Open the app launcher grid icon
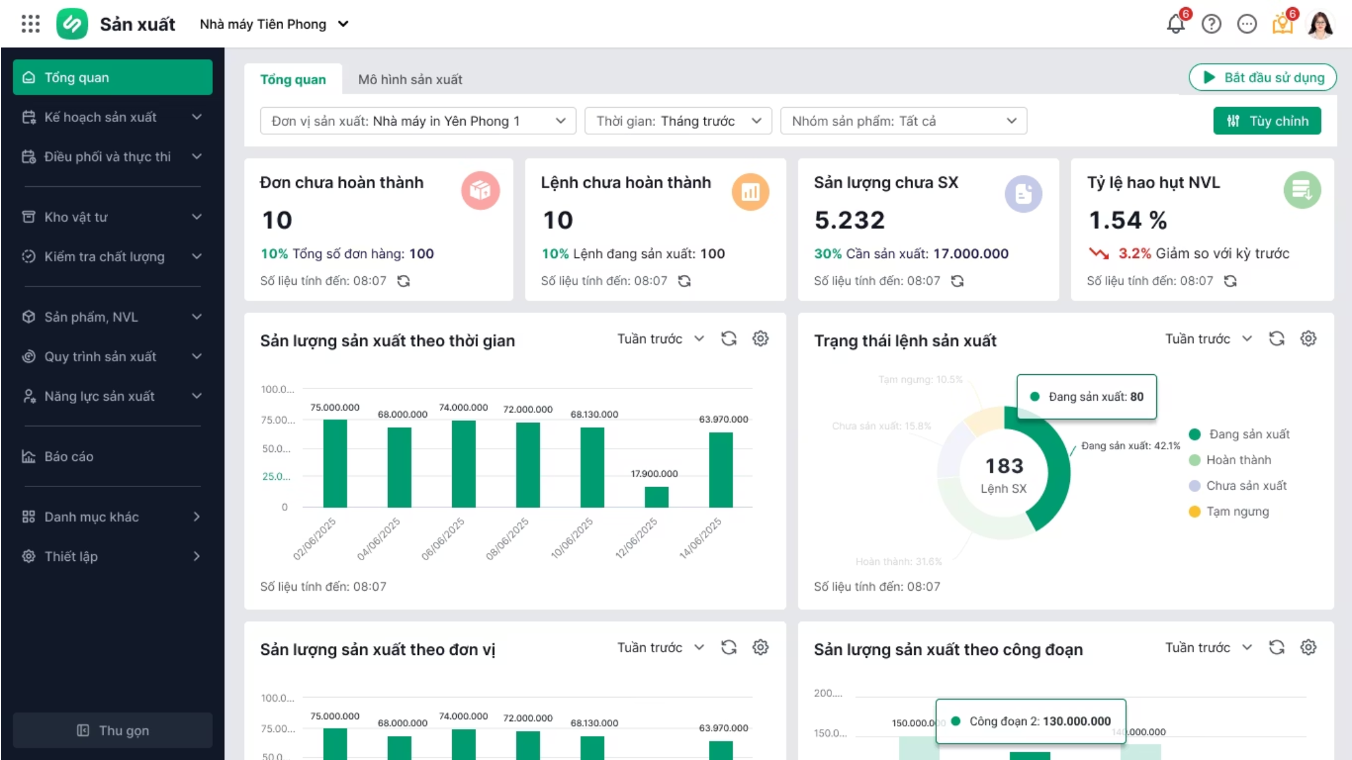 [30, 24]
